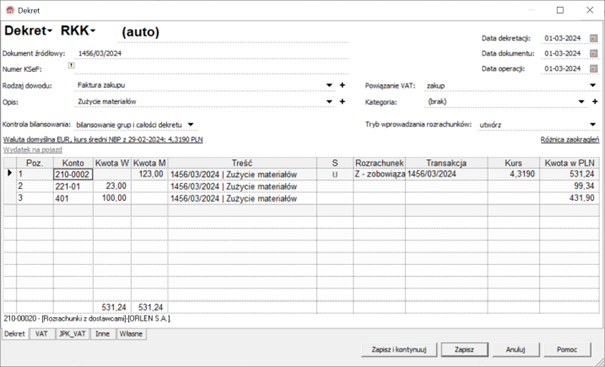Screen dimensions: 605x367
Task: Open the Data dokumentu calendar picker
Action: 593,54
